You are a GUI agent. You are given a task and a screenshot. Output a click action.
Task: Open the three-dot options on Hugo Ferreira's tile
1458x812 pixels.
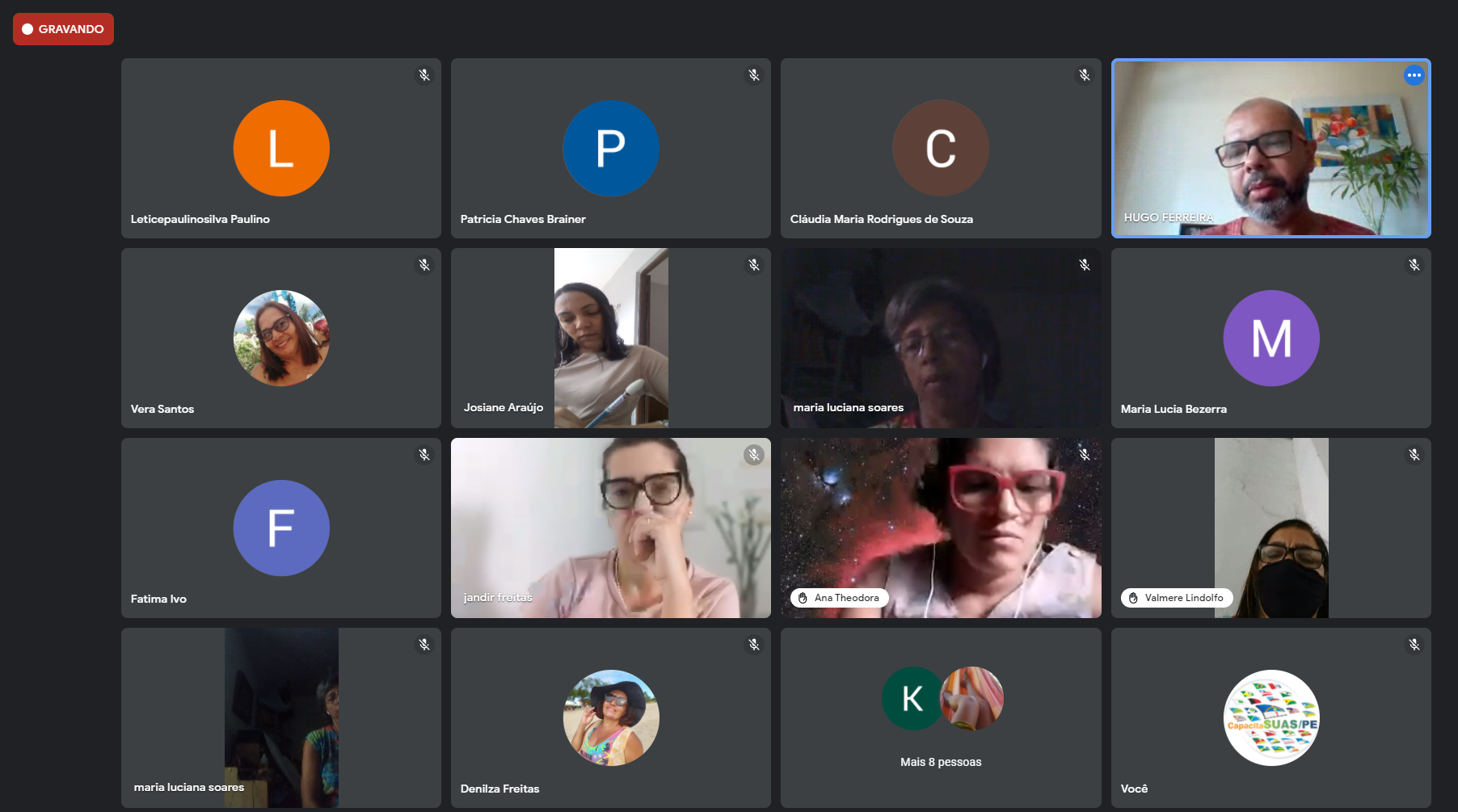[1414, 75]
